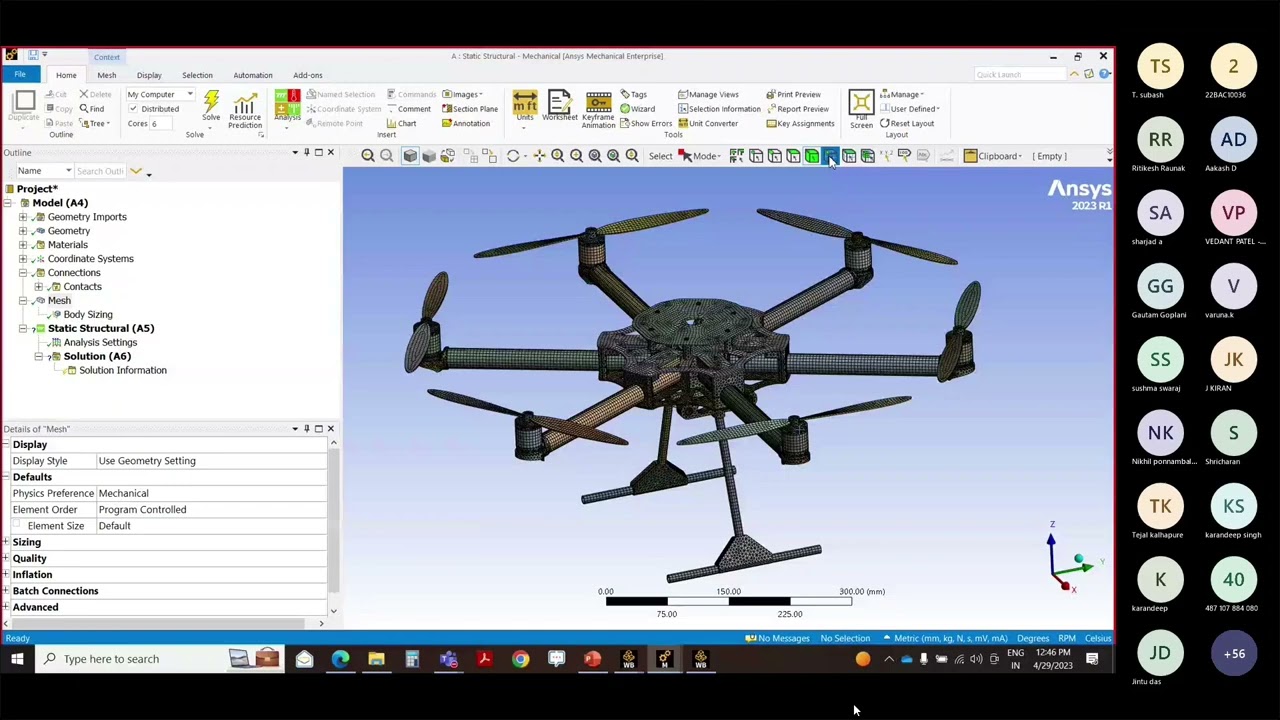
Task: Click the Metric units status bar entry
Action: pos(946,639)
